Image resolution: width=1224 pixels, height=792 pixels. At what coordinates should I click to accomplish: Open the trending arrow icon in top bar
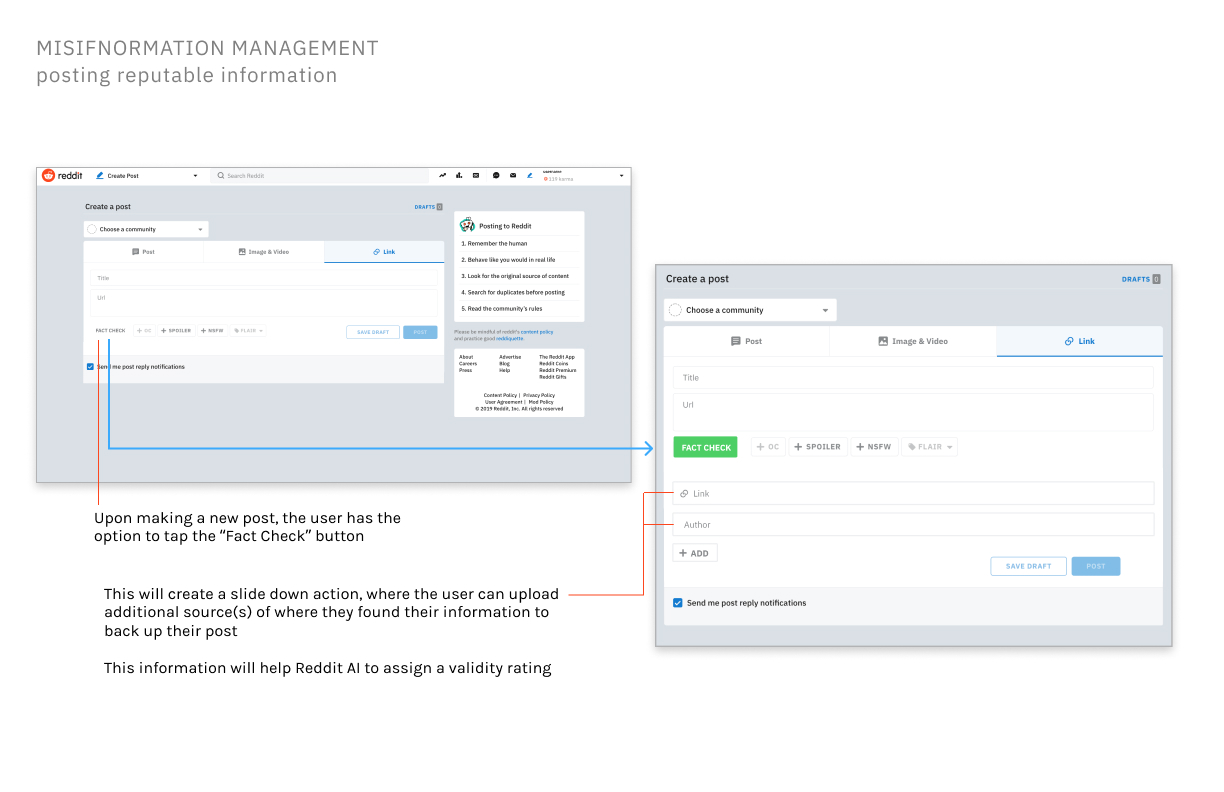[x=442, y=176]
